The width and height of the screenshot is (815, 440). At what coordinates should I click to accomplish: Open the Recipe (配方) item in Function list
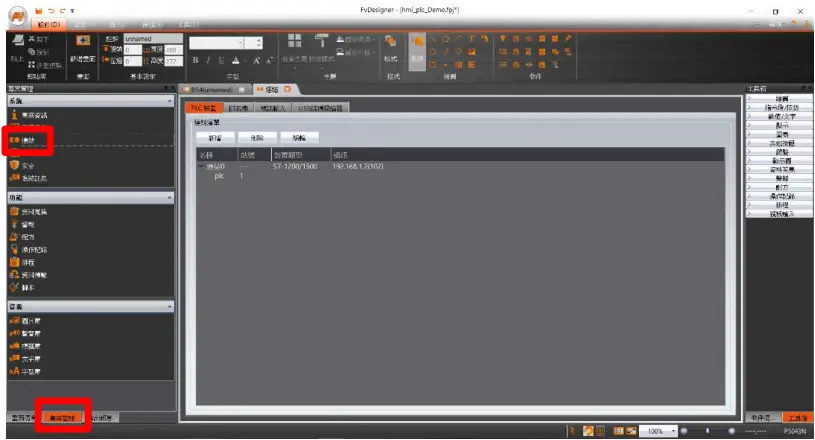22,237
